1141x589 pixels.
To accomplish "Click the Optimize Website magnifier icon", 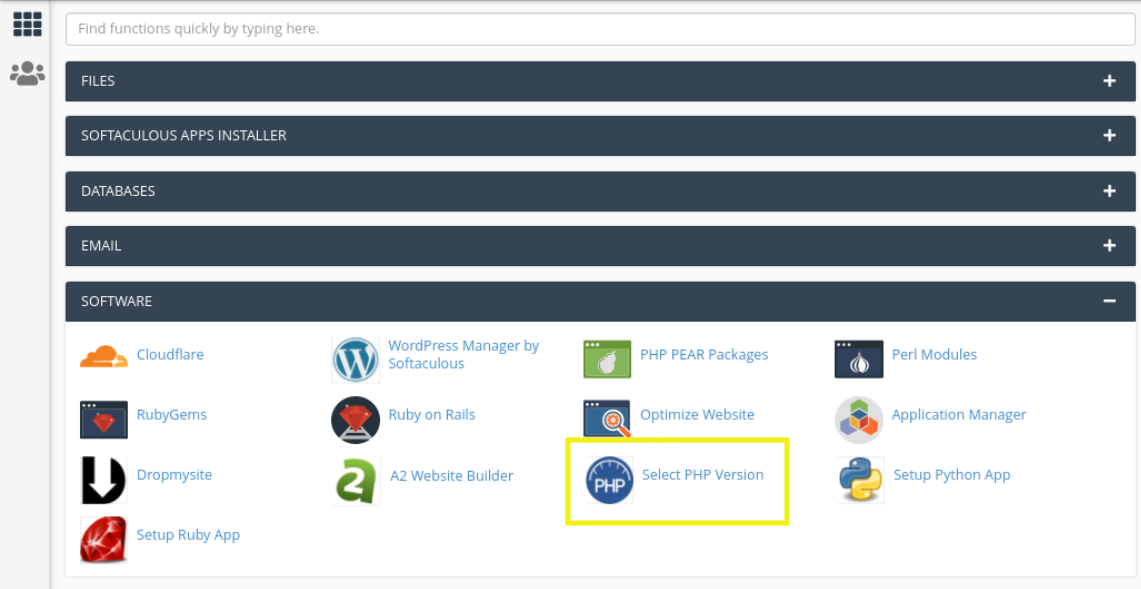I will tap(607, 419).
